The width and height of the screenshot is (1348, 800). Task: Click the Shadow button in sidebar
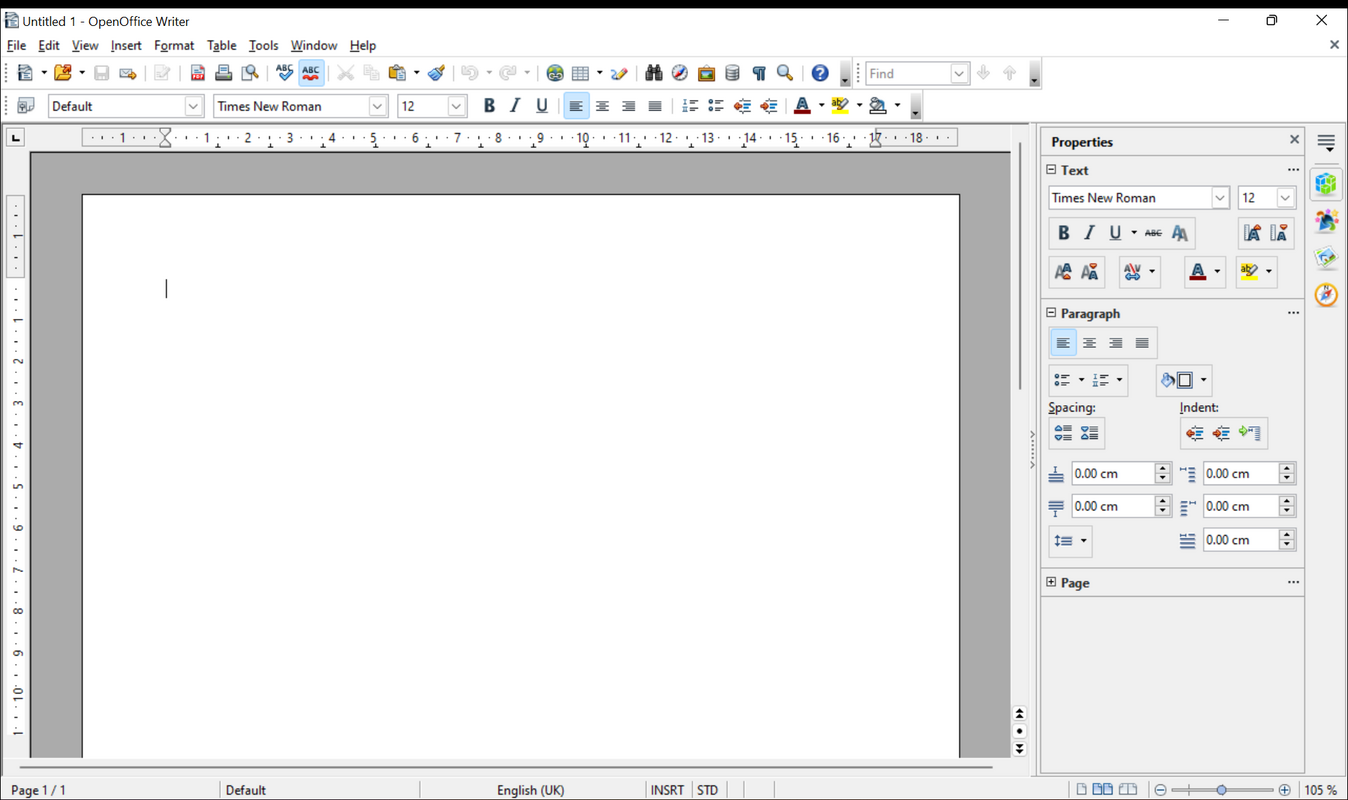(x=1180, y=233)
